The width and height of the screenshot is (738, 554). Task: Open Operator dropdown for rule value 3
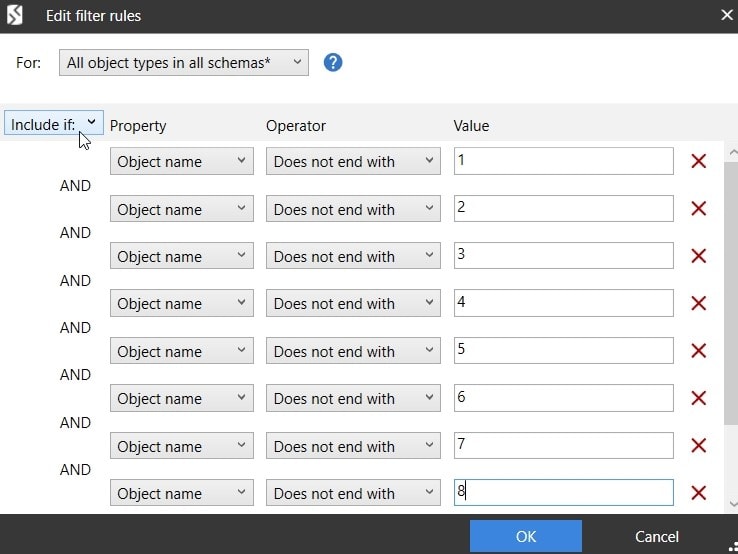pos(353,256)
